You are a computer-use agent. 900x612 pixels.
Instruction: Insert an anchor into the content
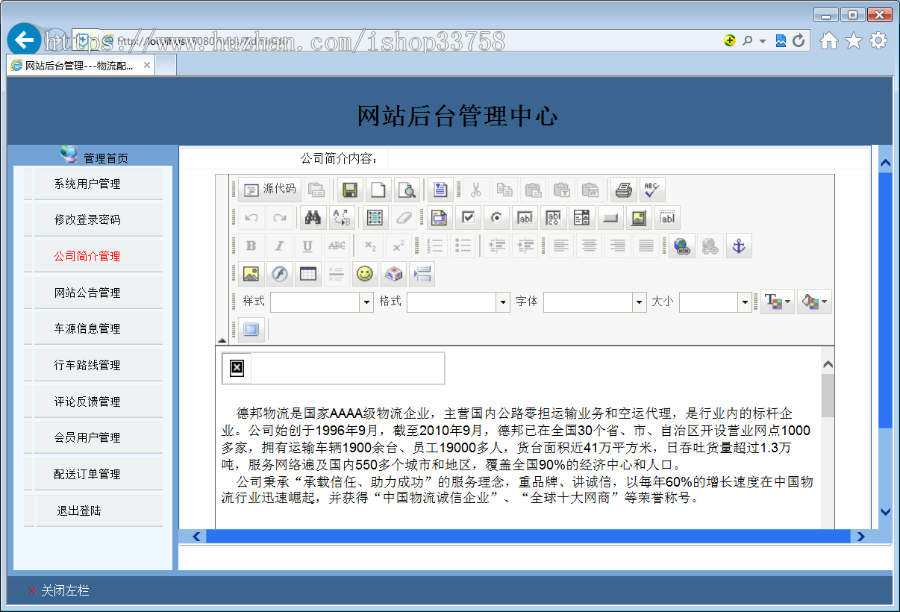(740, 246)
